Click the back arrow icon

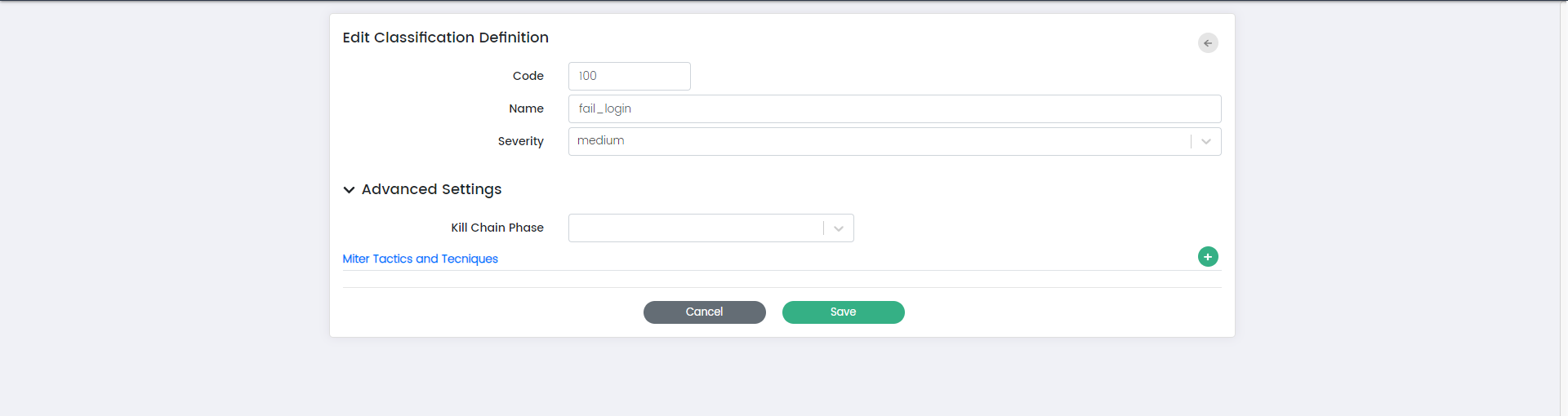(x=1208, y=43)
